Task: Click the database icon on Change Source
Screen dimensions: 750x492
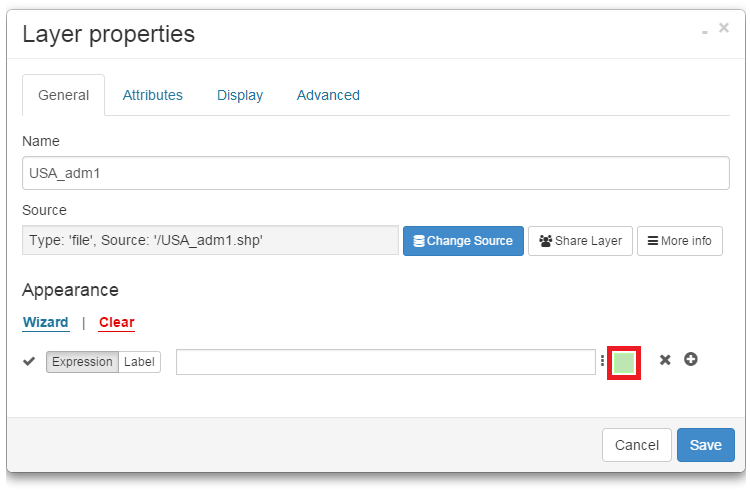Action: click(x=419, y=241)
